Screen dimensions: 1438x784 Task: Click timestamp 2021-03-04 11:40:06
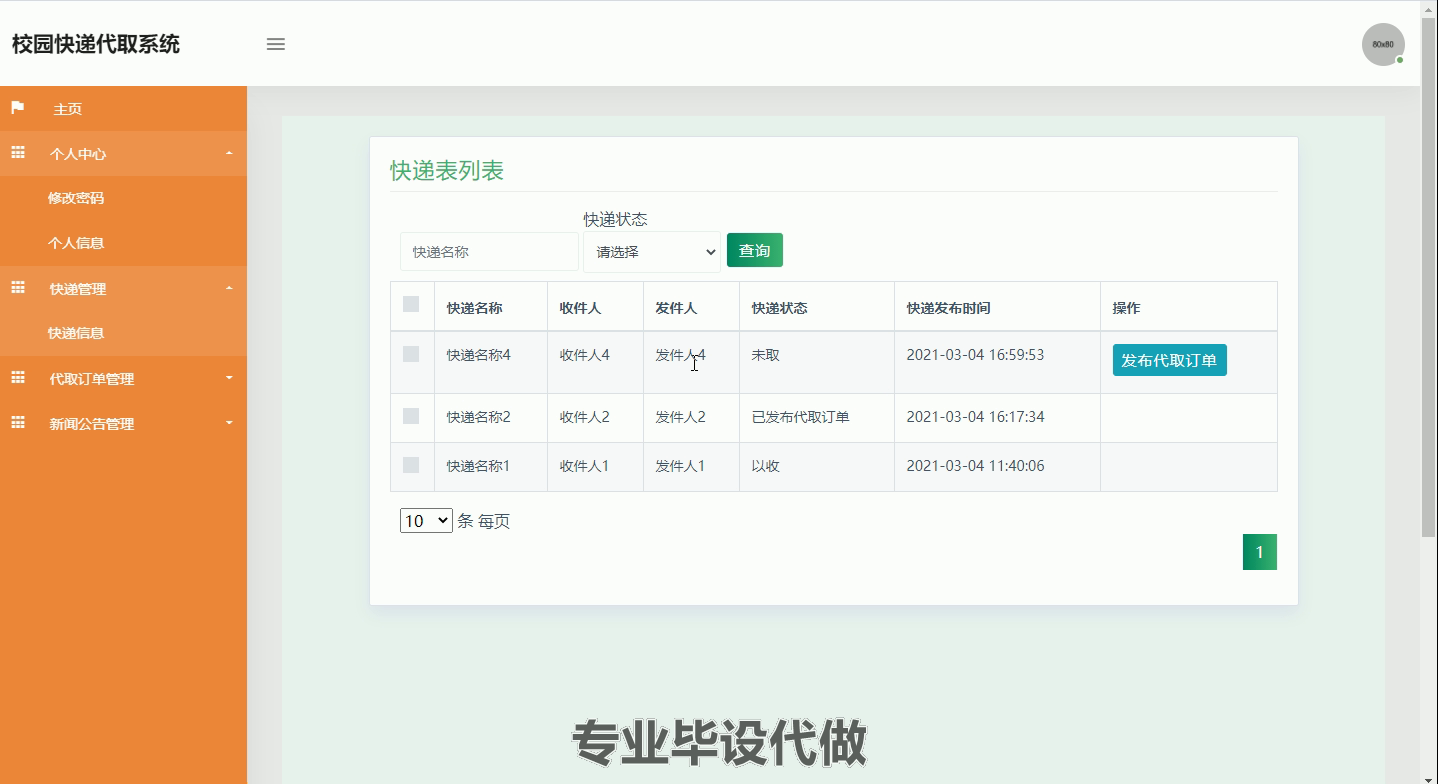[x=975, y=466]
